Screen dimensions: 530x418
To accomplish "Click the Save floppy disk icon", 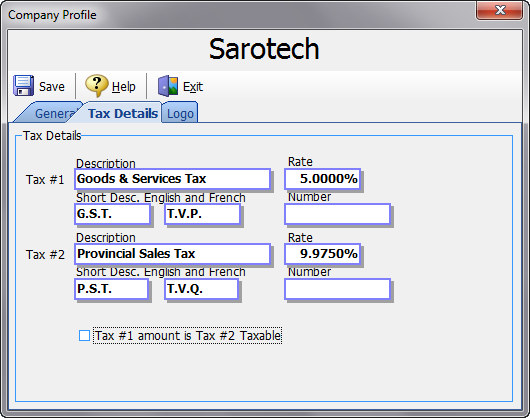I will click(23, 86).
